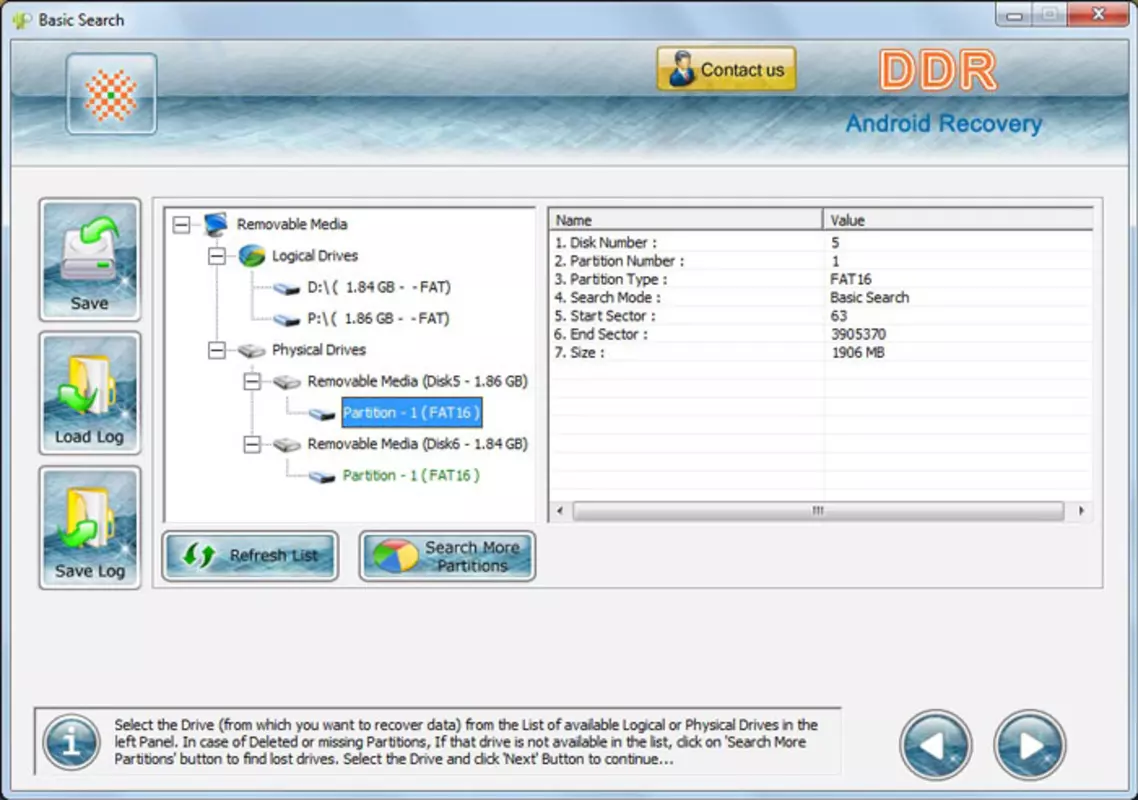This screenshot has height=800, width=1138.
Task: Select green Partition - 1 (FAT16) under Disk6
Action: [411, 475]
